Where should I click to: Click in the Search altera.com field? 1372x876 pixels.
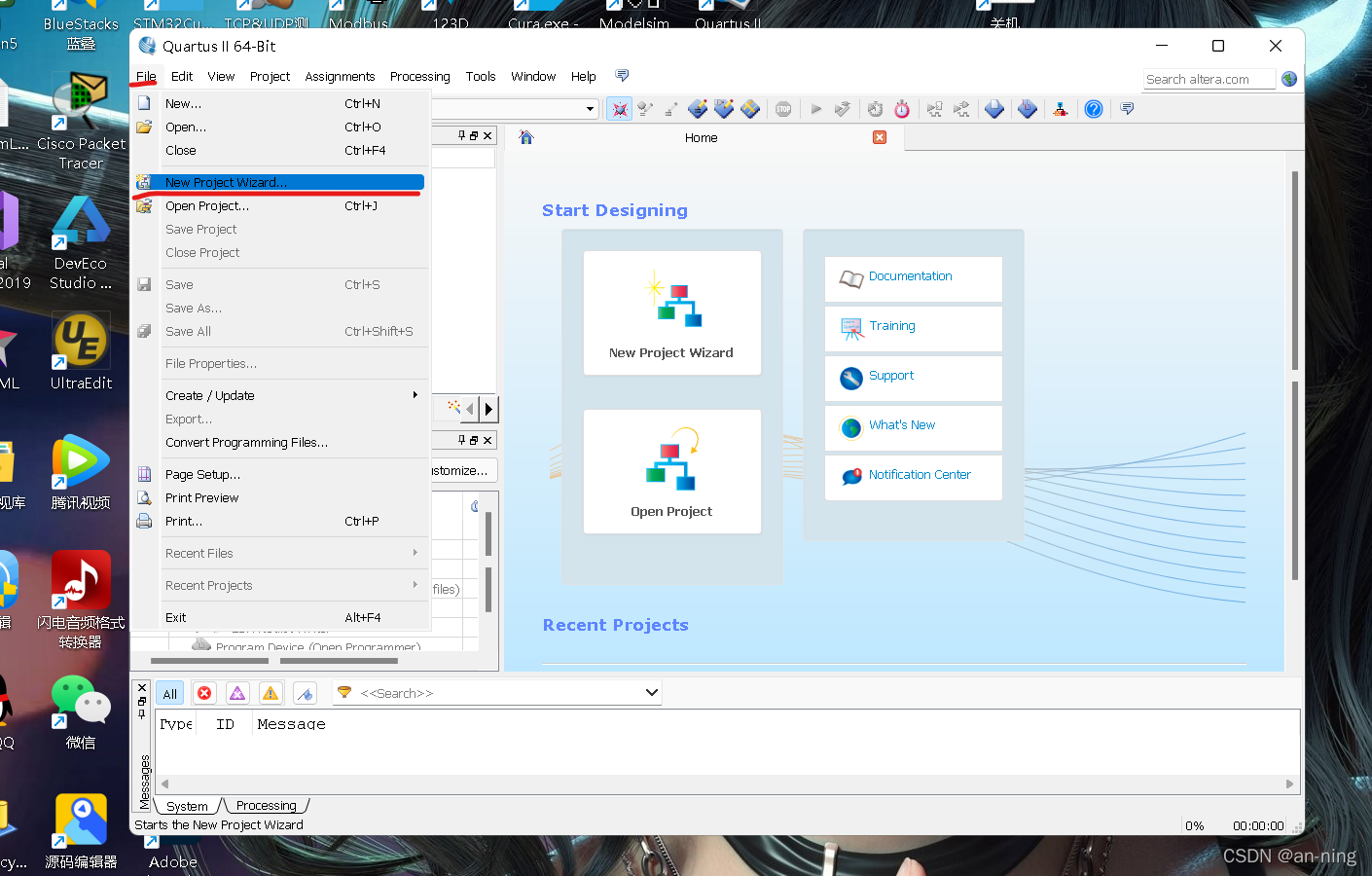pyautogui.click(x=1209, y=79)
